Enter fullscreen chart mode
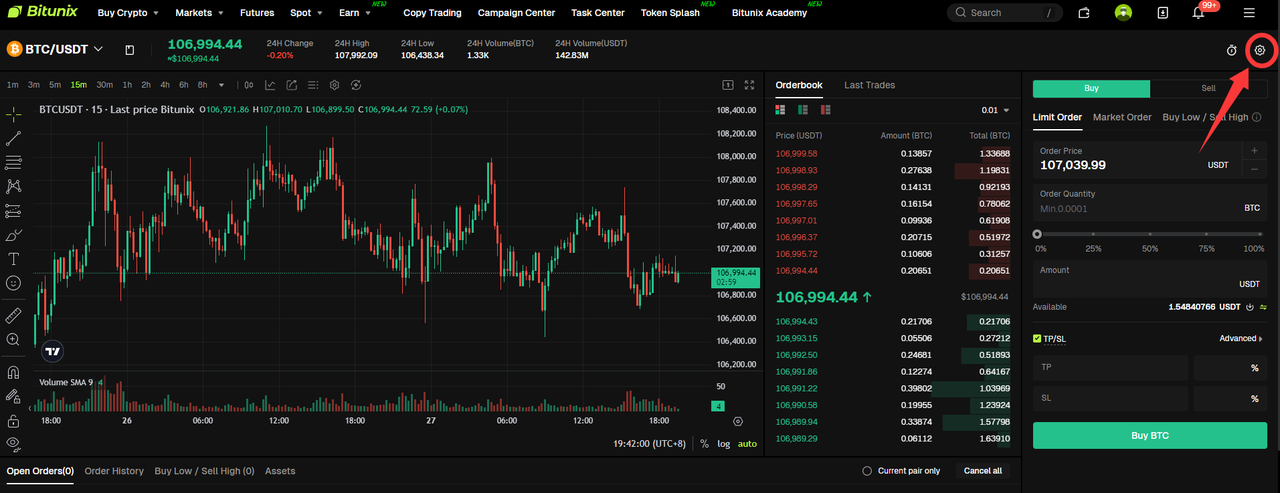 coord(750,85)
